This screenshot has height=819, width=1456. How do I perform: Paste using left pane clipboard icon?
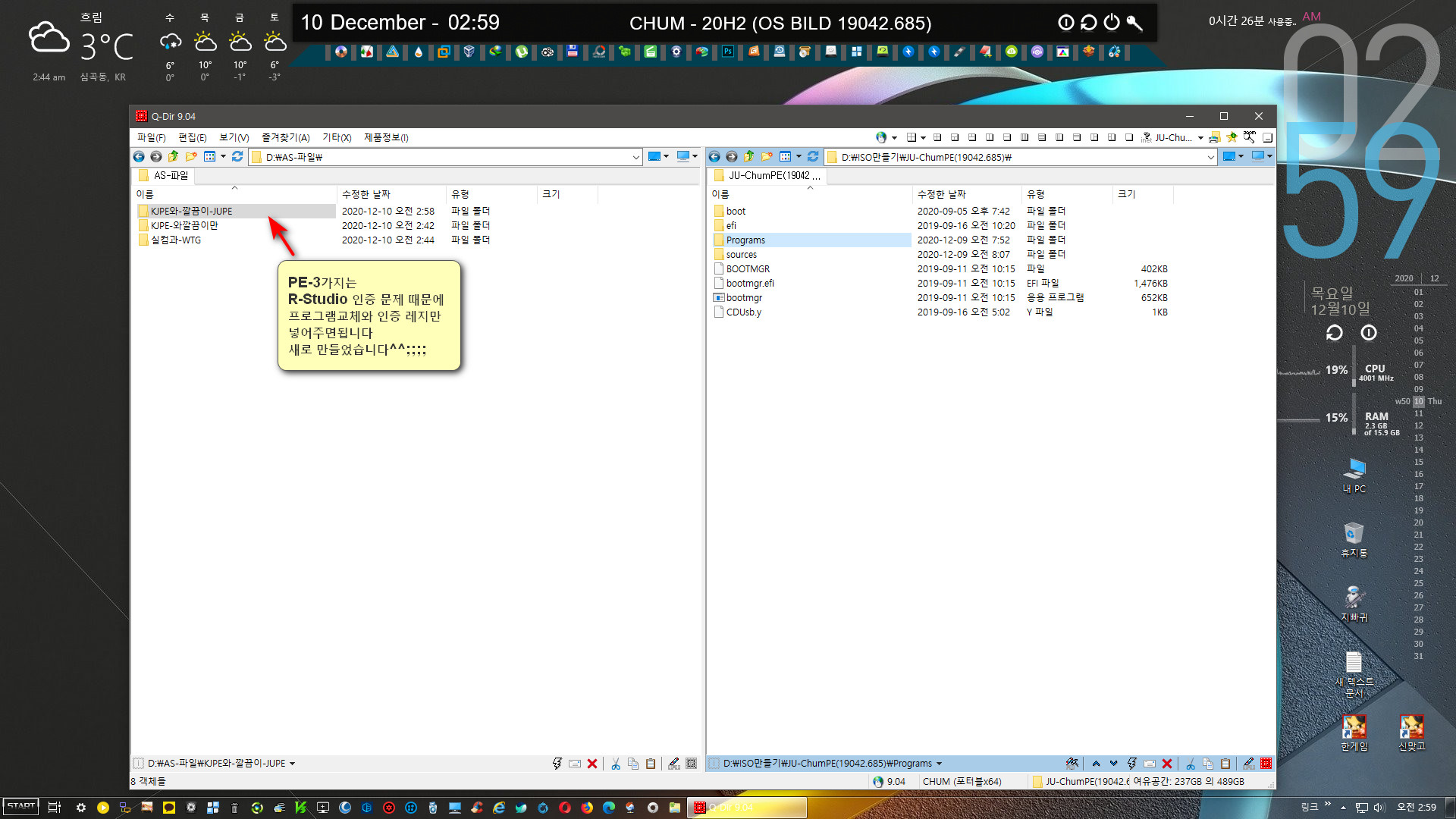coord(651,764)
